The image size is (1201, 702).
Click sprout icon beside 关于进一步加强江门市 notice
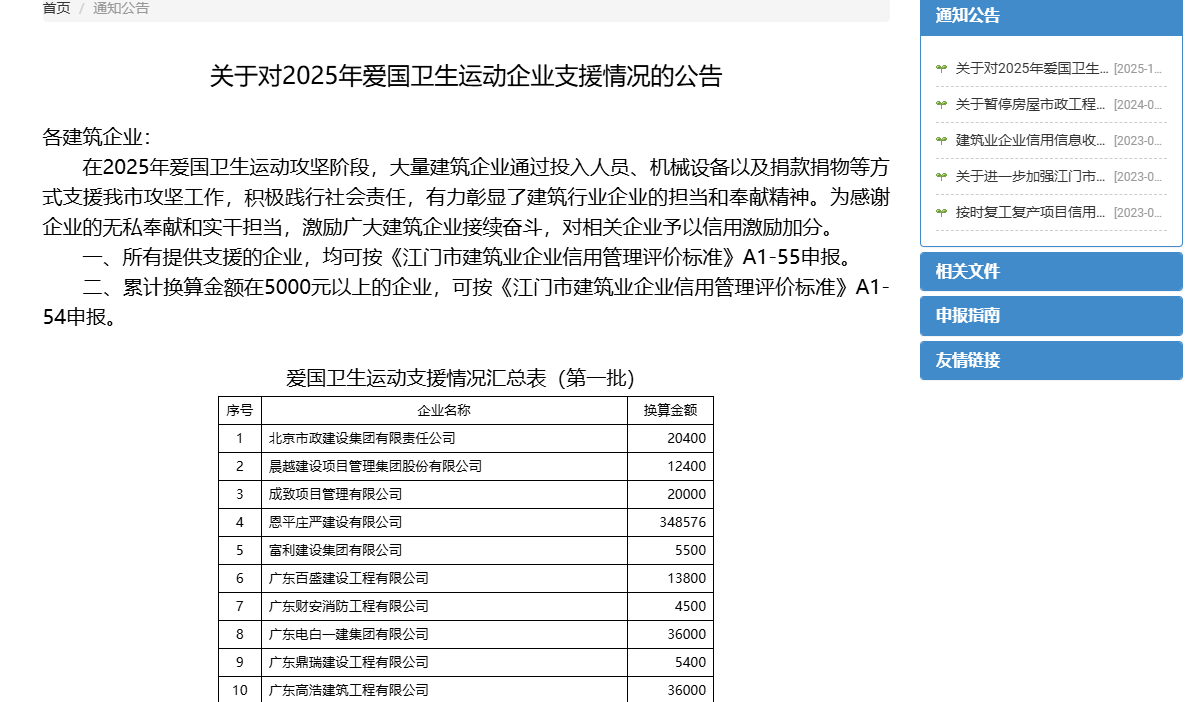941,176
